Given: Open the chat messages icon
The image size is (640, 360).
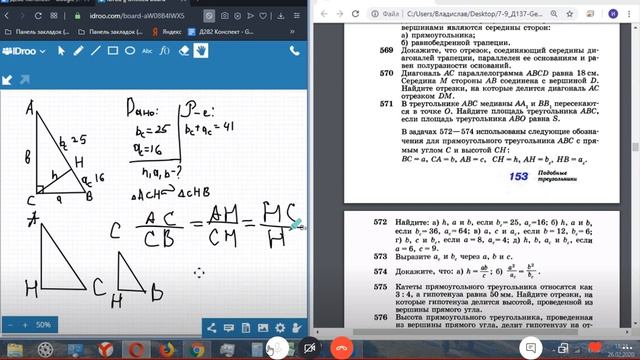Looking at the screenshot, I should (229, 328).
